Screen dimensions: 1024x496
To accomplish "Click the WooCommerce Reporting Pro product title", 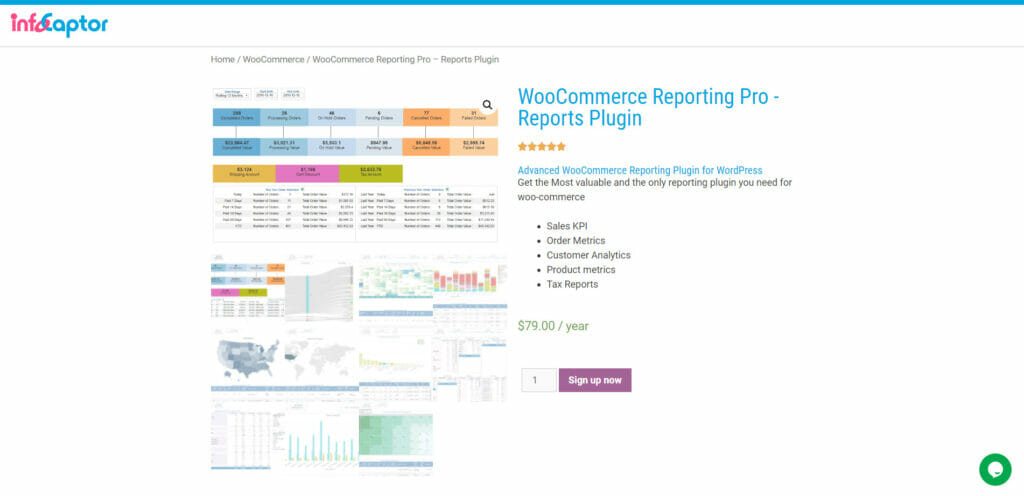I will pyautogui.click(x=648, y=108).
